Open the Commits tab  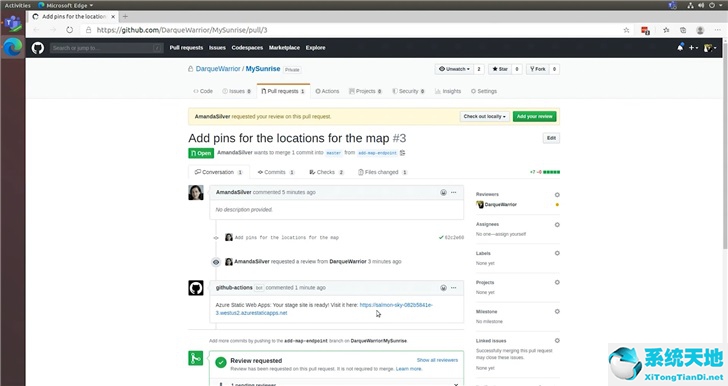pos(276,172)
